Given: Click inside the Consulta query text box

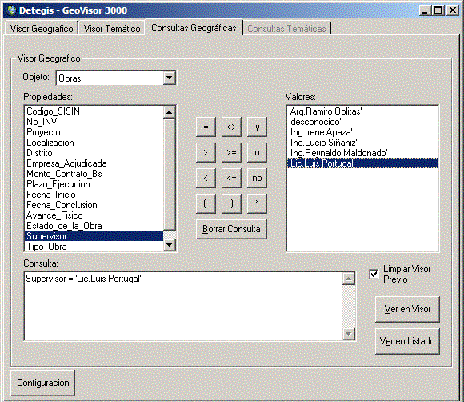Looking at the screenshot, I should (183, 306).
